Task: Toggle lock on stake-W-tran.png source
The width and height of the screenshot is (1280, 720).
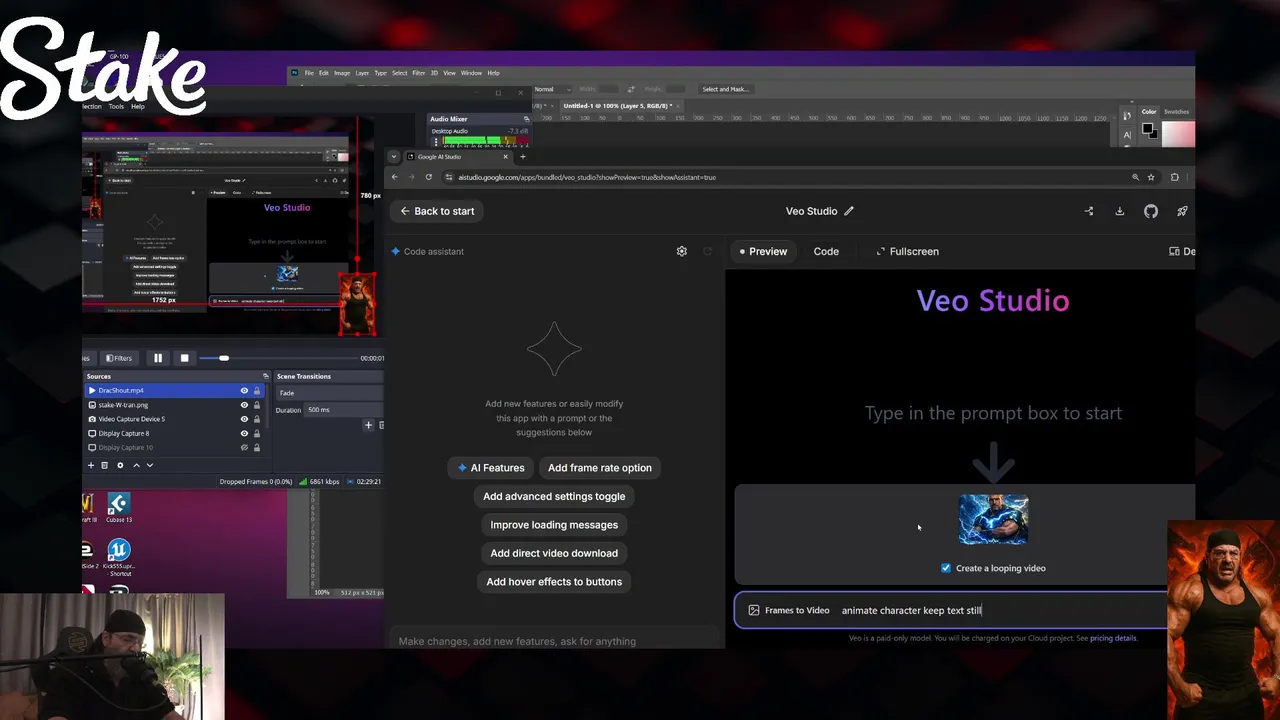Action: [257, 405]
